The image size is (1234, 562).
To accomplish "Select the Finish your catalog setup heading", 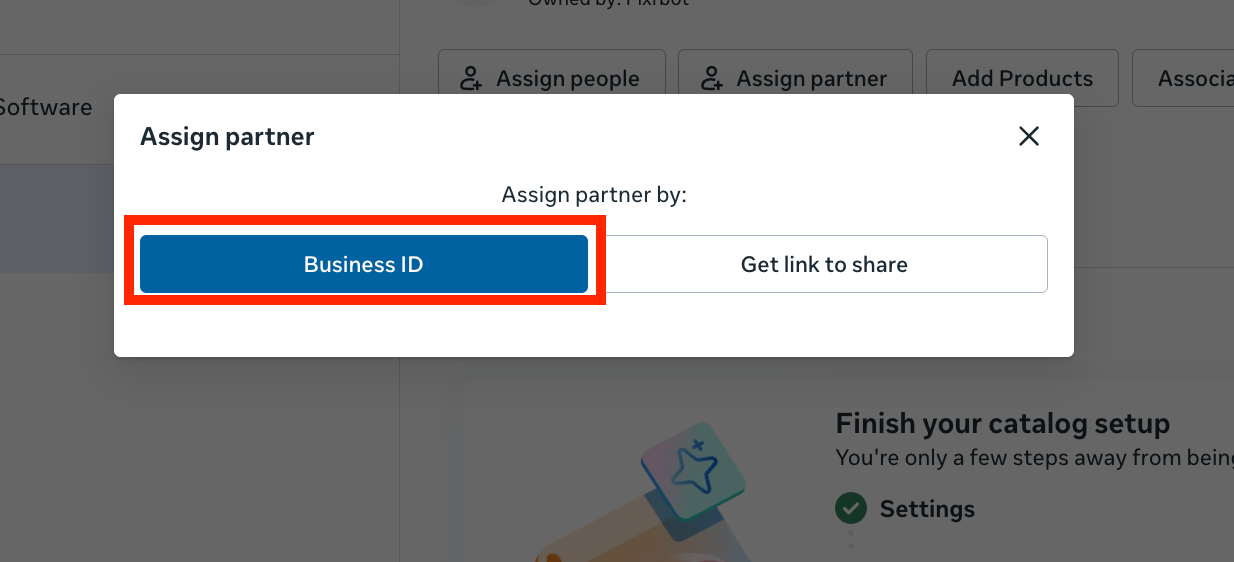I will 1003,423.
